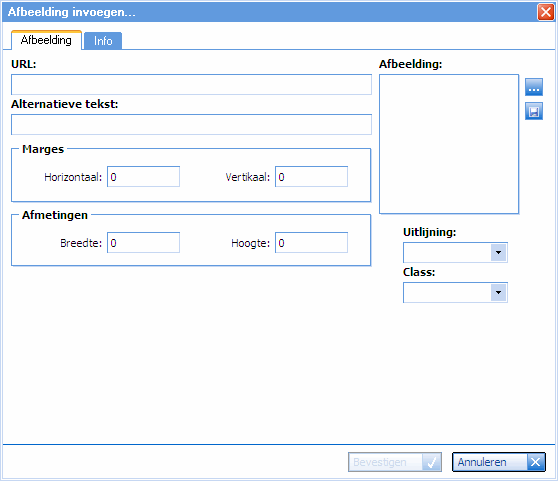The width and height of the screenshot is (558, 481).
Task: Select the Afbeelding tab
Action: click(x=46, y=40)
